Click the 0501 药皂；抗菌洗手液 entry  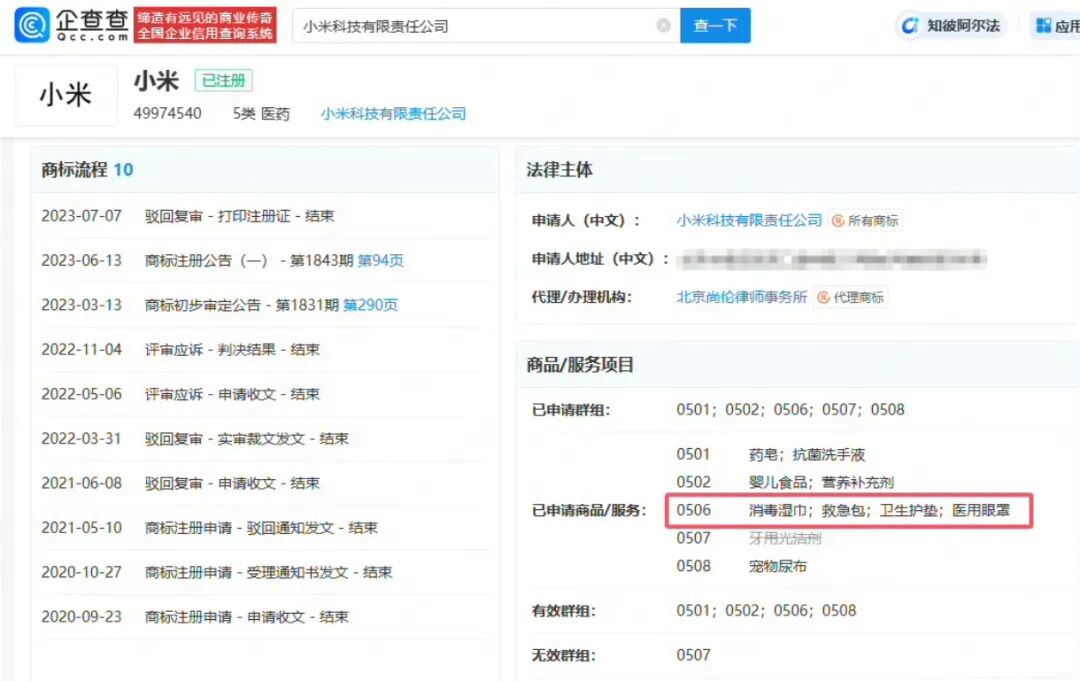pyautogui.click(x=771, y=454)
